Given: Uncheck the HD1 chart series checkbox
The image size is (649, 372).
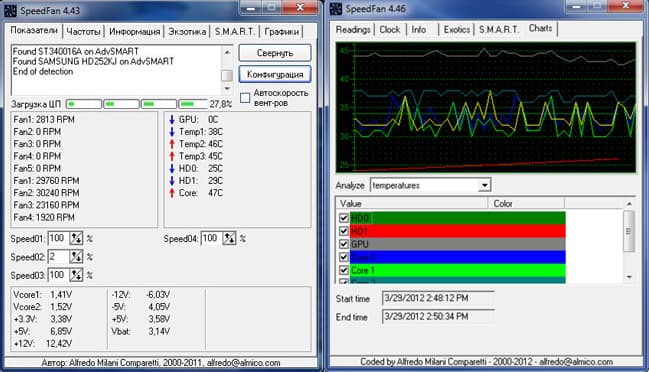Looking at the screenshot, I should point(344,231).
